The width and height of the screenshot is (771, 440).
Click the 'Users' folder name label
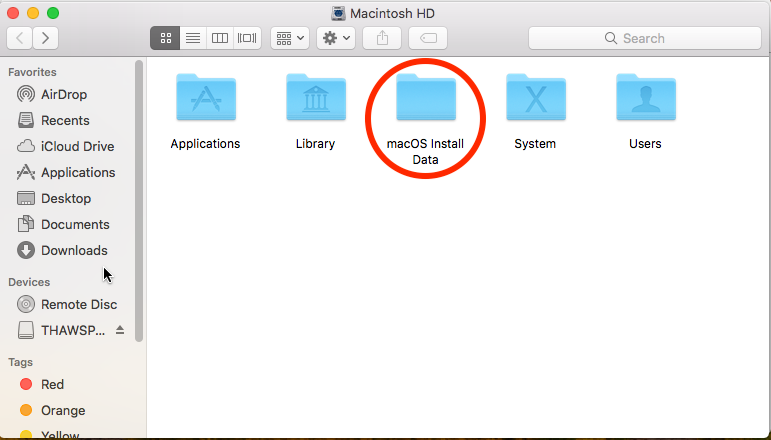pyautogui.click(x=645, y=144)
